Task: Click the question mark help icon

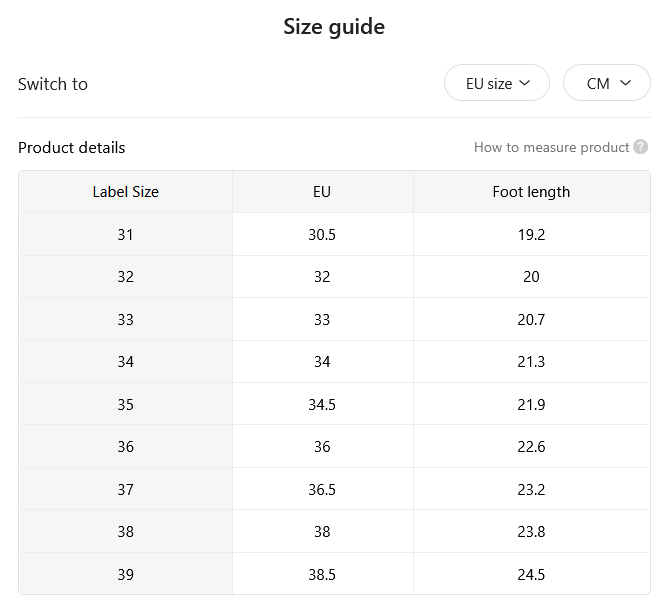Action: point(641,147)
